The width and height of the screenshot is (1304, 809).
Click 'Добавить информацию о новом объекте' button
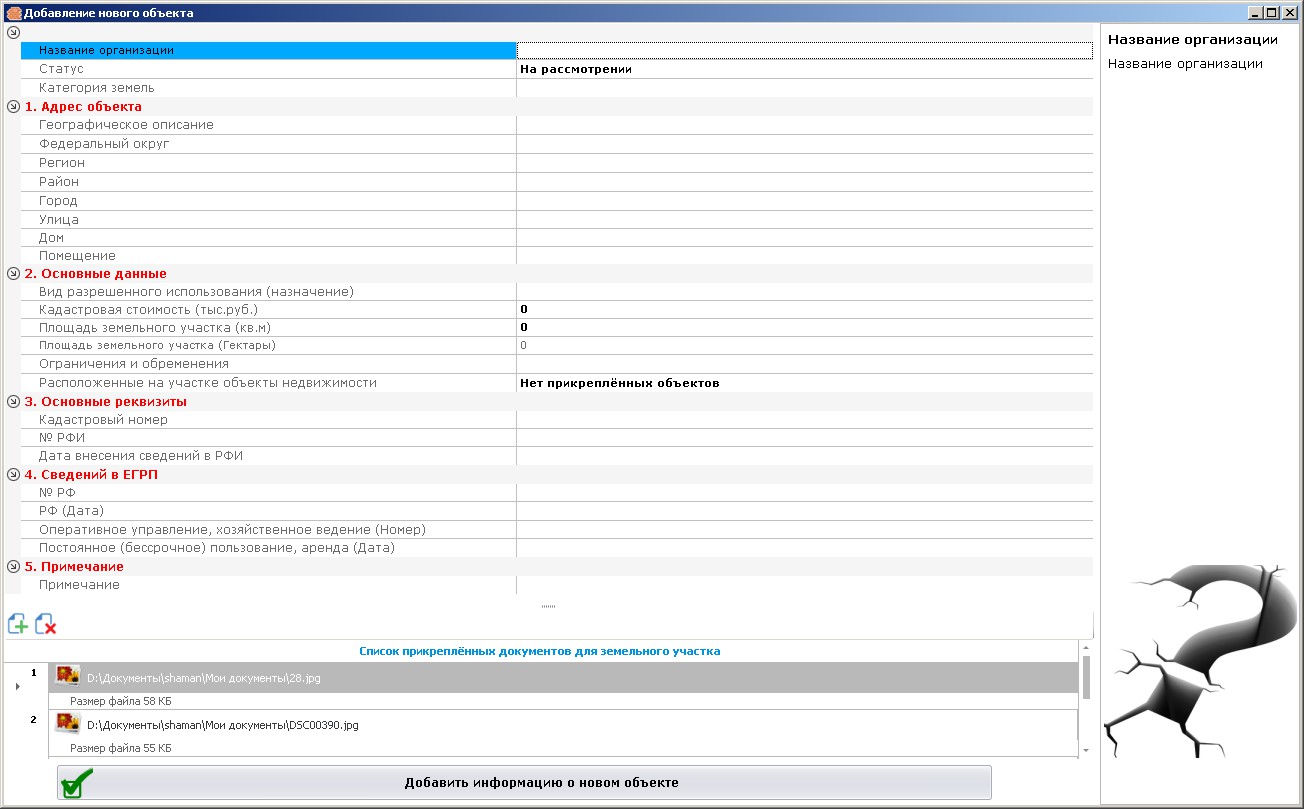(524, 782)
